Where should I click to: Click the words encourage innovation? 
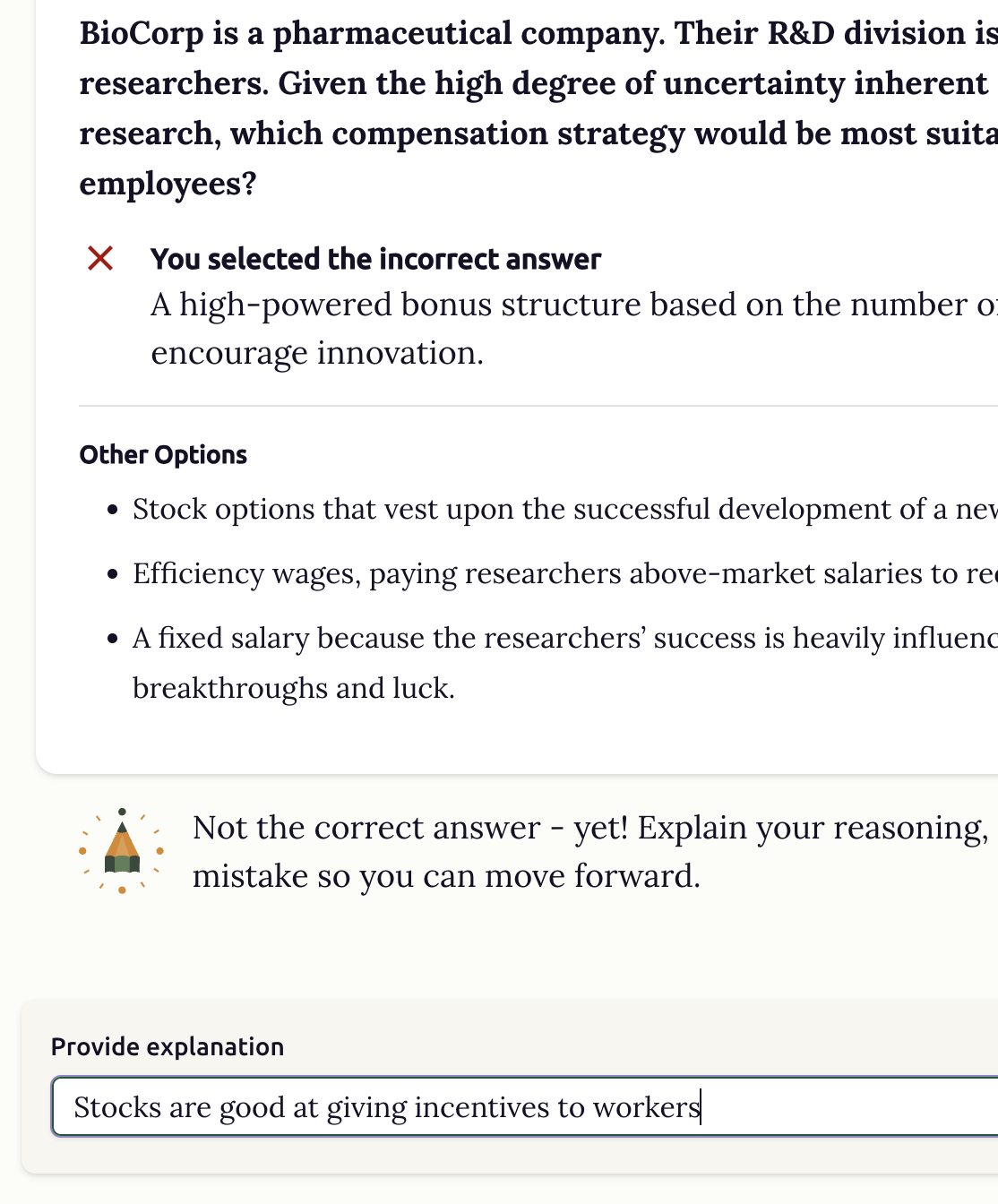[x=317, y=353]
